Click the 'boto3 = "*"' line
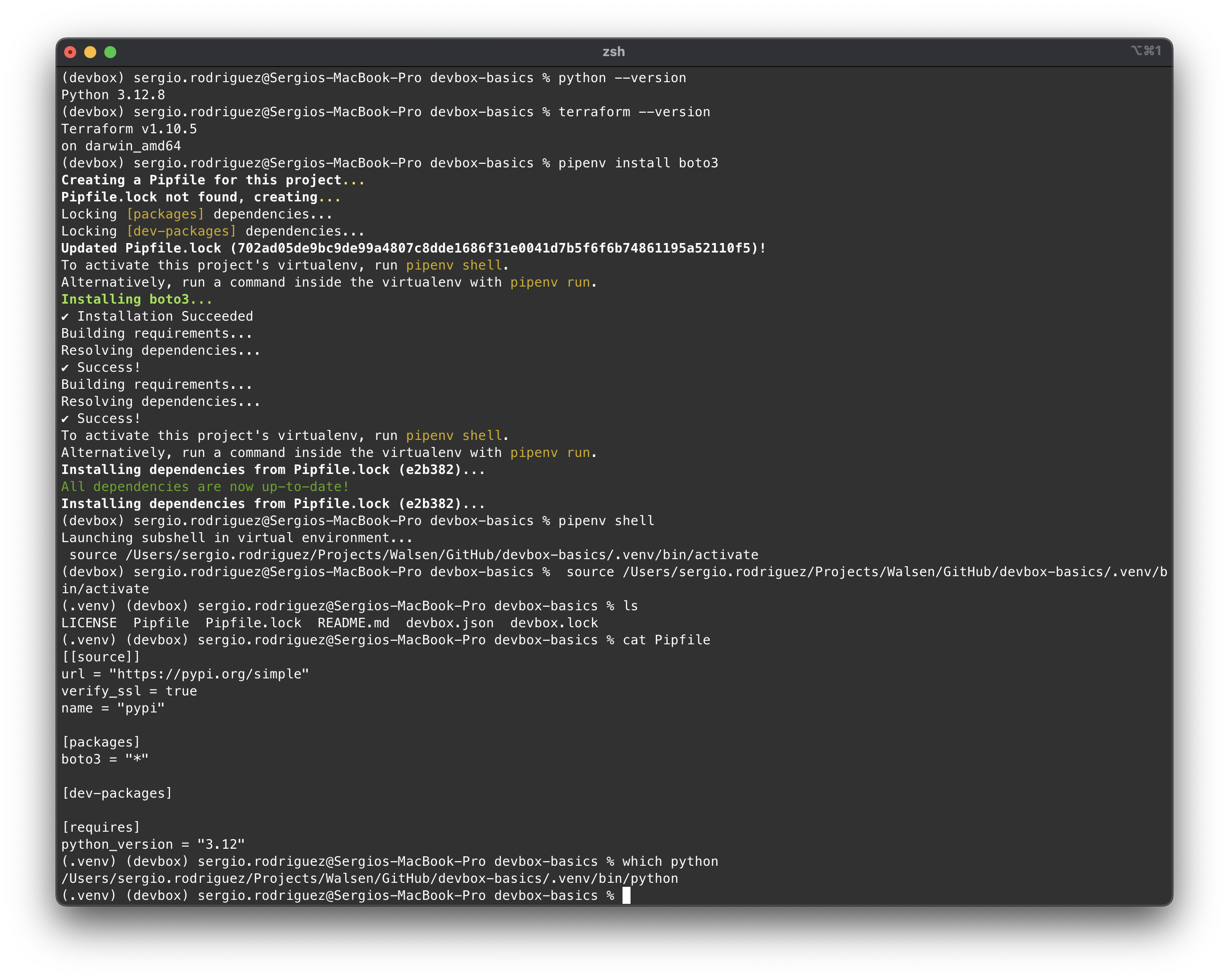Image resolution: width=1229 pixels, height=980 pixels. (x=105, y=760)
